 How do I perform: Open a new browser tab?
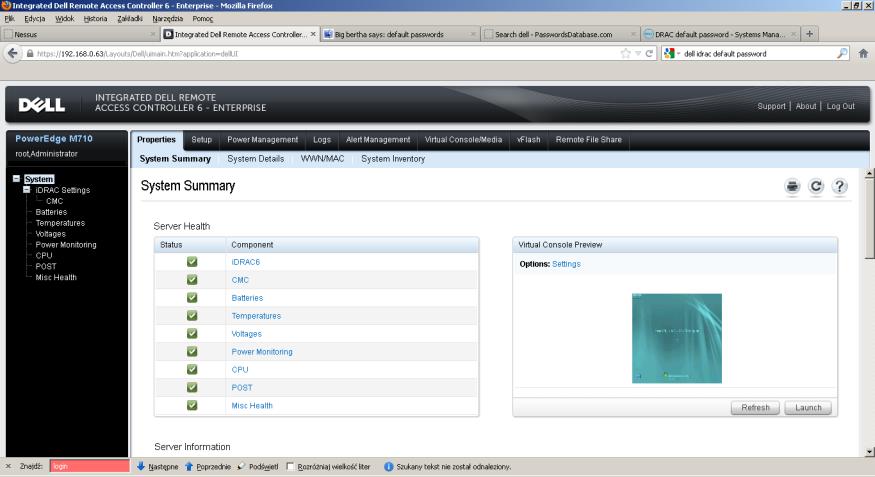pos(809,34)
